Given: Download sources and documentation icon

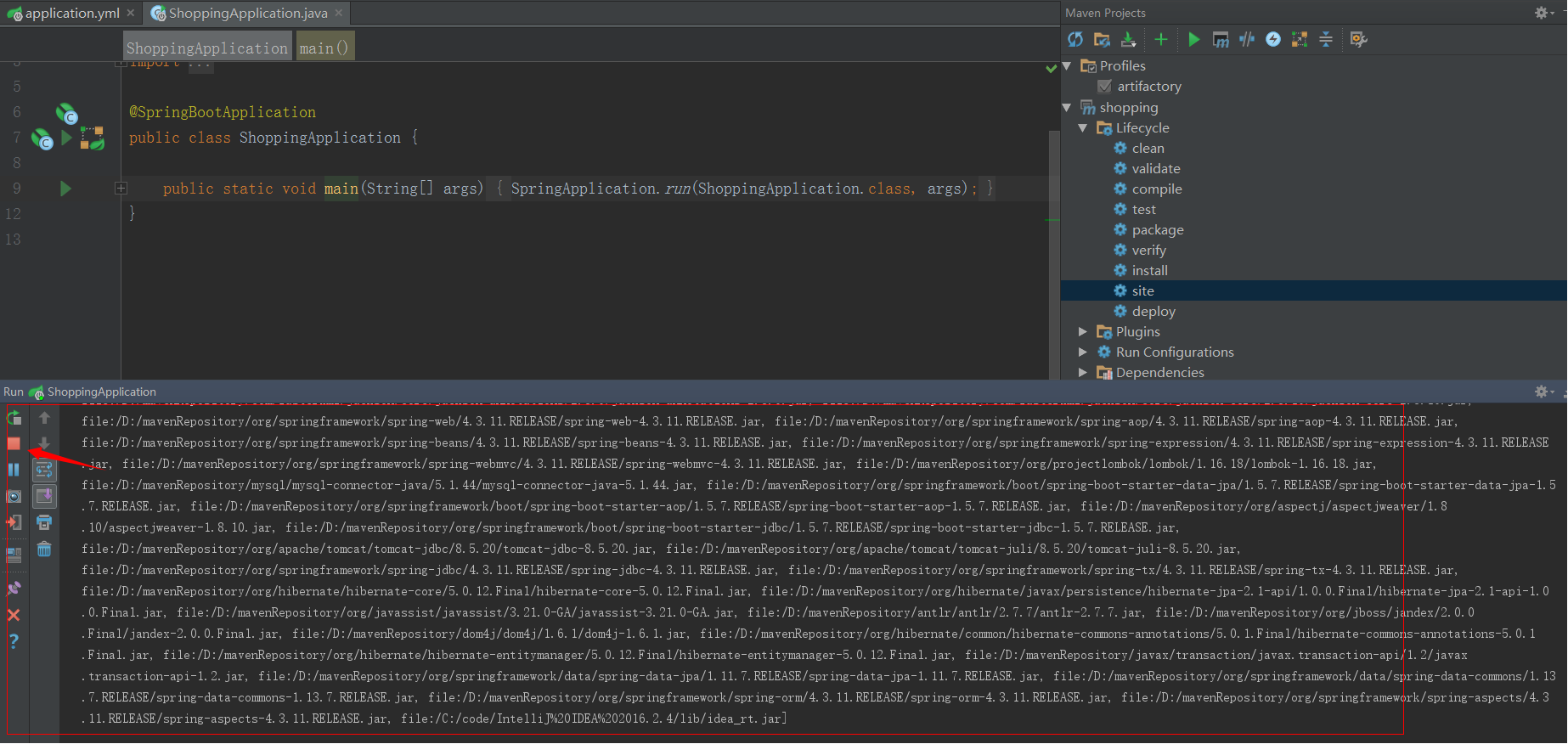Looking at the screenshot, I should [1128, 39].
